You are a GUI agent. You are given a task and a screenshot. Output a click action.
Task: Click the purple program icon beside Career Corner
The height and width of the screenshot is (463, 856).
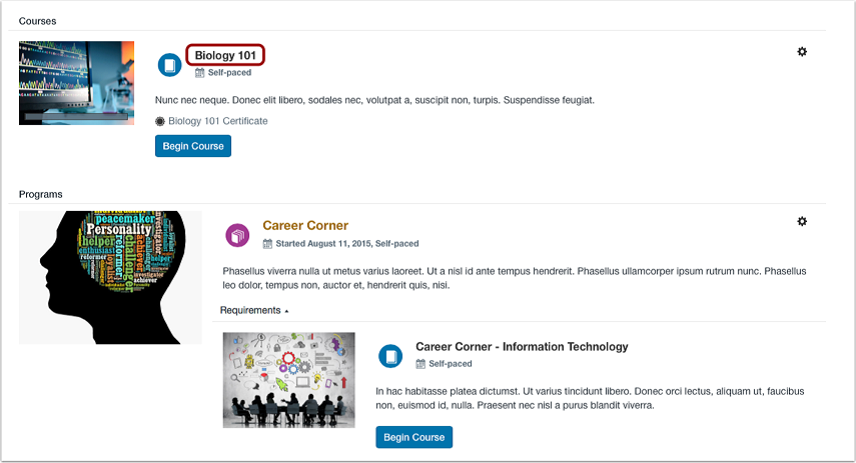click(x=237, y=235)
